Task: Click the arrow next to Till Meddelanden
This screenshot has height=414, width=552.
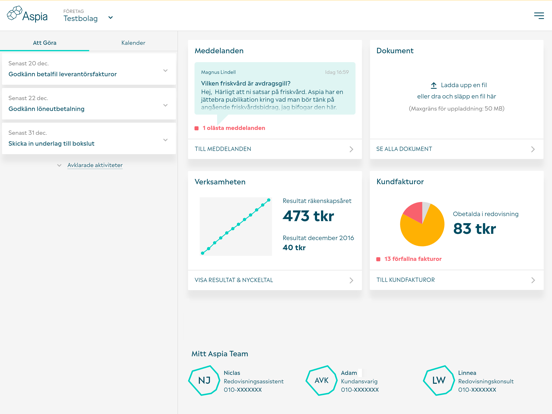Action: tap(351, 149)
